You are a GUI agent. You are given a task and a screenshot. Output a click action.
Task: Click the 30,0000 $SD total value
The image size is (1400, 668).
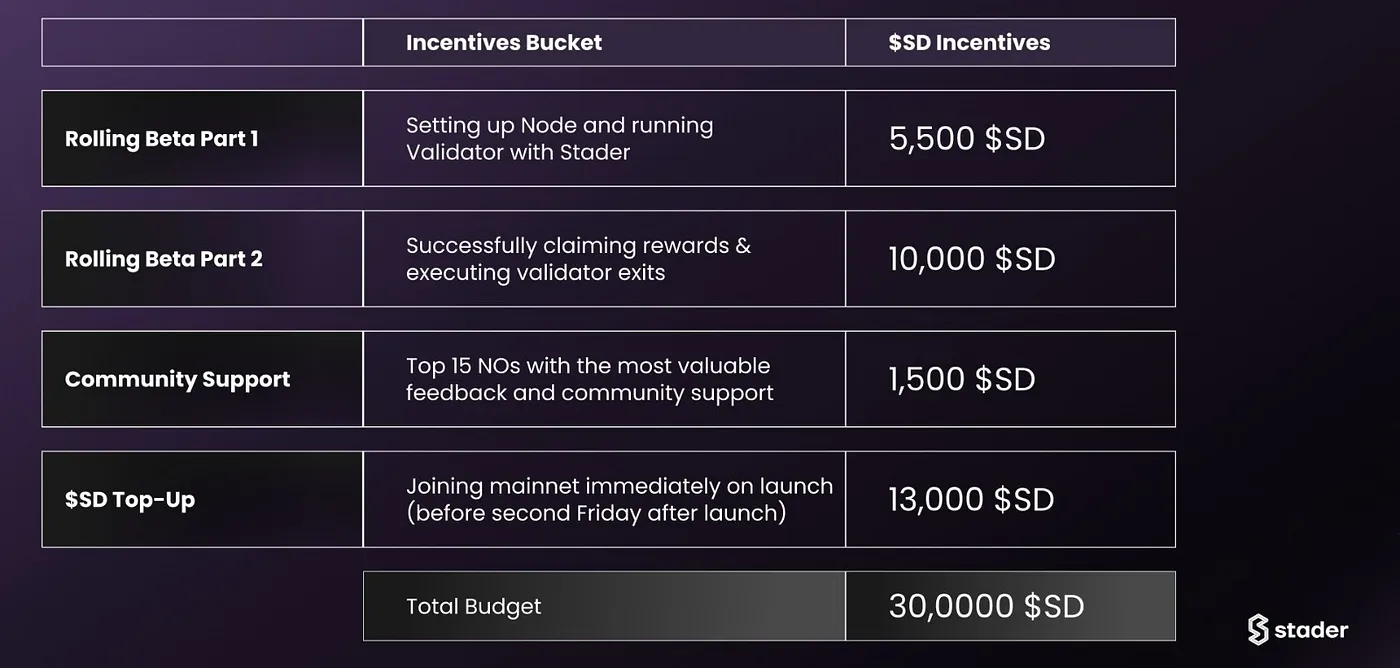pyautogui.click(x=986, y=606)
